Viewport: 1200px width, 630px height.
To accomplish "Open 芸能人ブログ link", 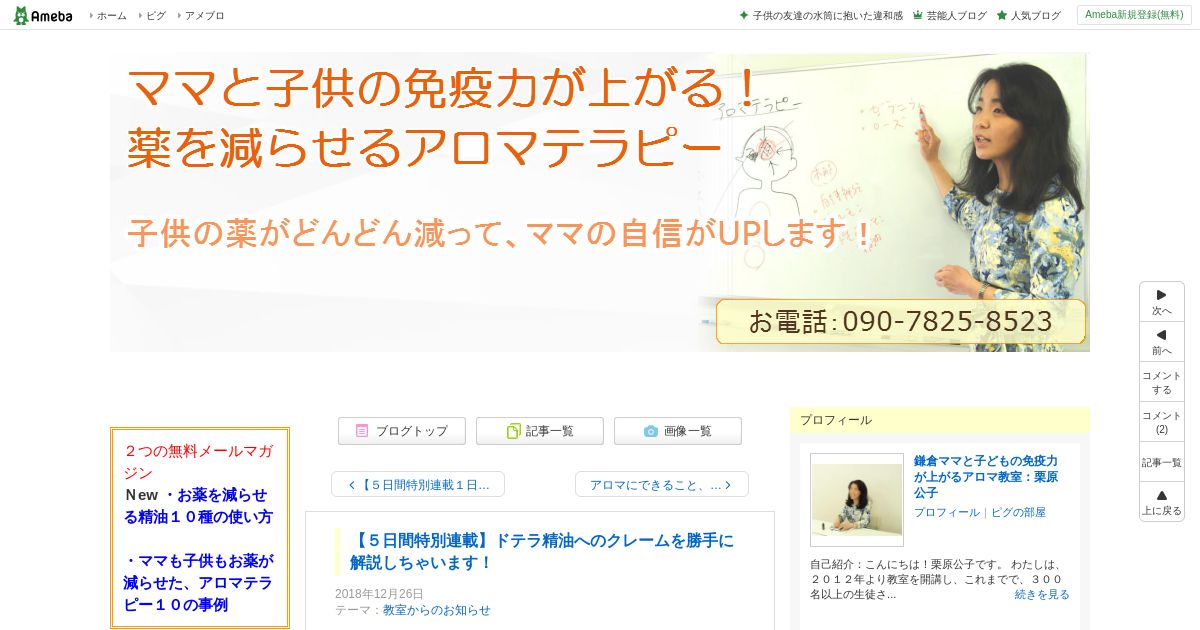I will click(x=956, y=16).
